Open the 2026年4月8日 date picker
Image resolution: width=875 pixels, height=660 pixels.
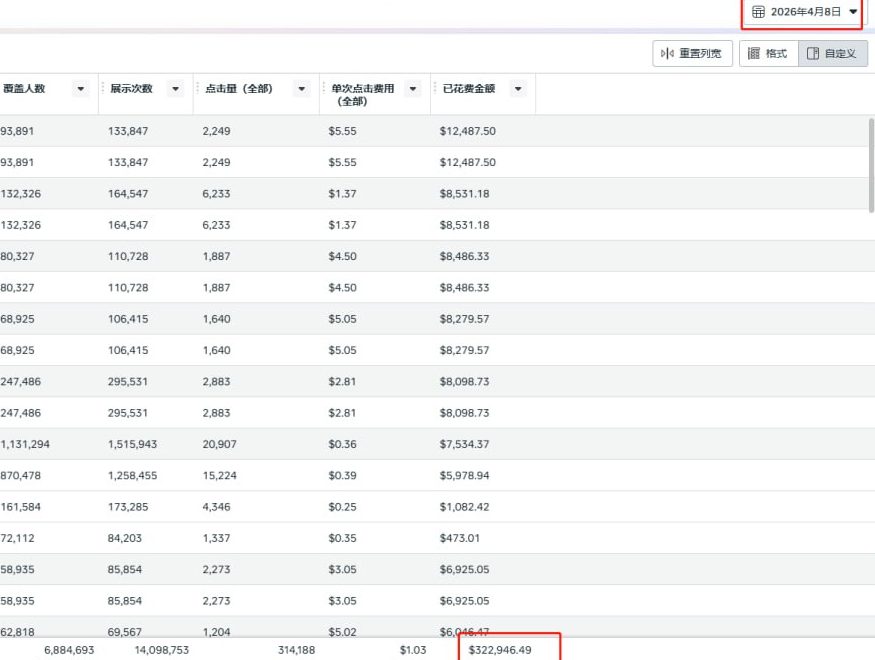(805, 12)
